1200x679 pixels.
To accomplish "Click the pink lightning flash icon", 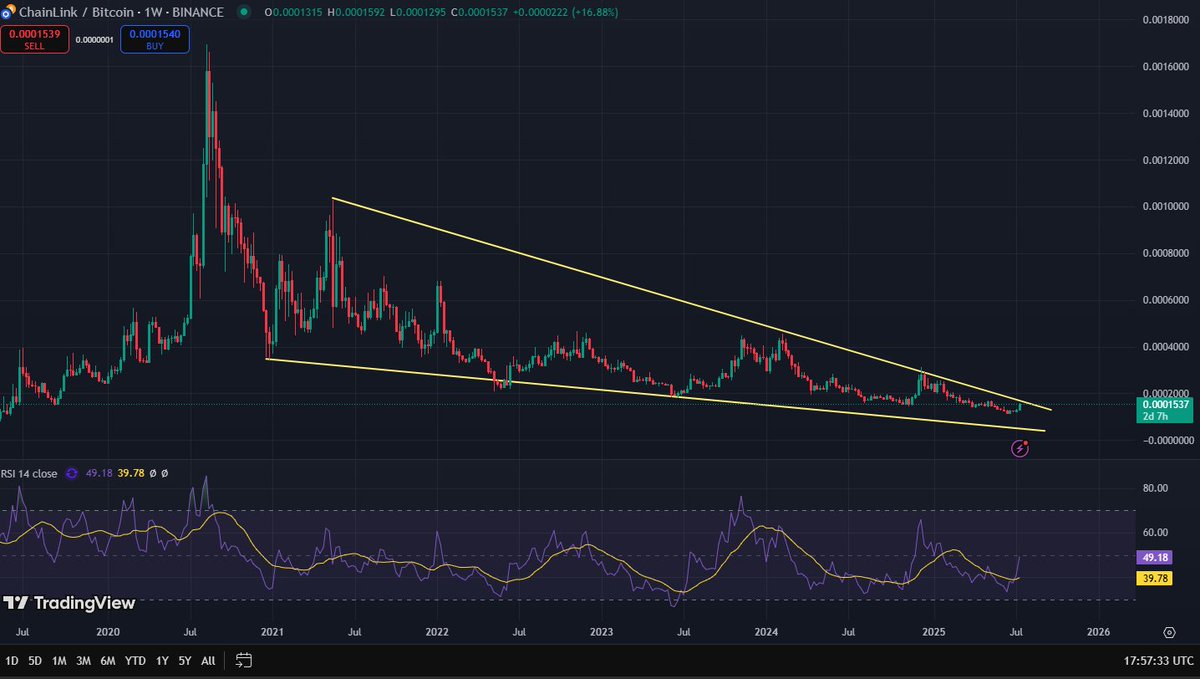I will click(x=1020, y=449).
